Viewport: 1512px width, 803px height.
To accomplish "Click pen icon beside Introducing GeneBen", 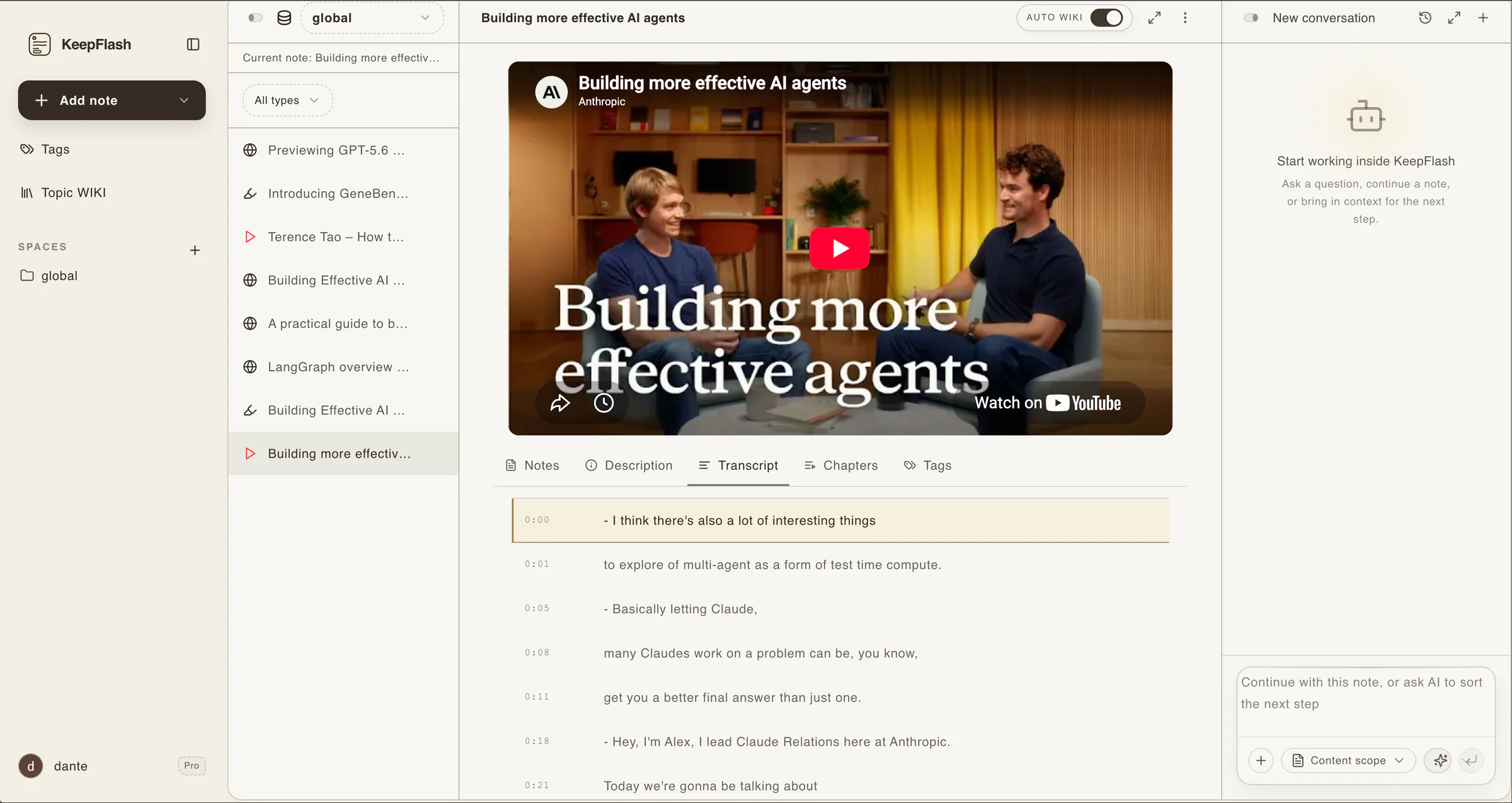I will click(250, 194).
